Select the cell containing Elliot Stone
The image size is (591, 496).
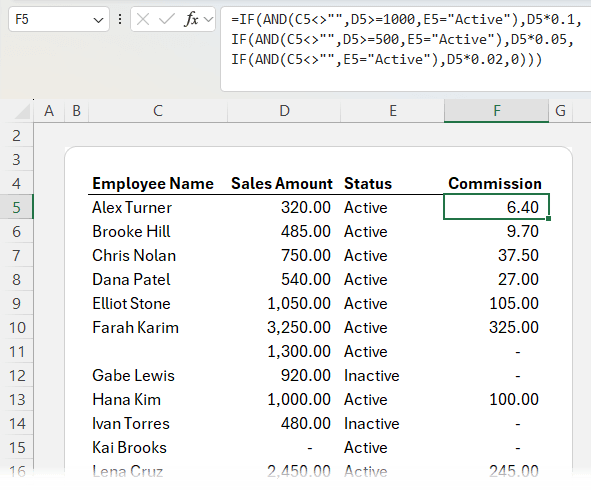coord(158,303)
